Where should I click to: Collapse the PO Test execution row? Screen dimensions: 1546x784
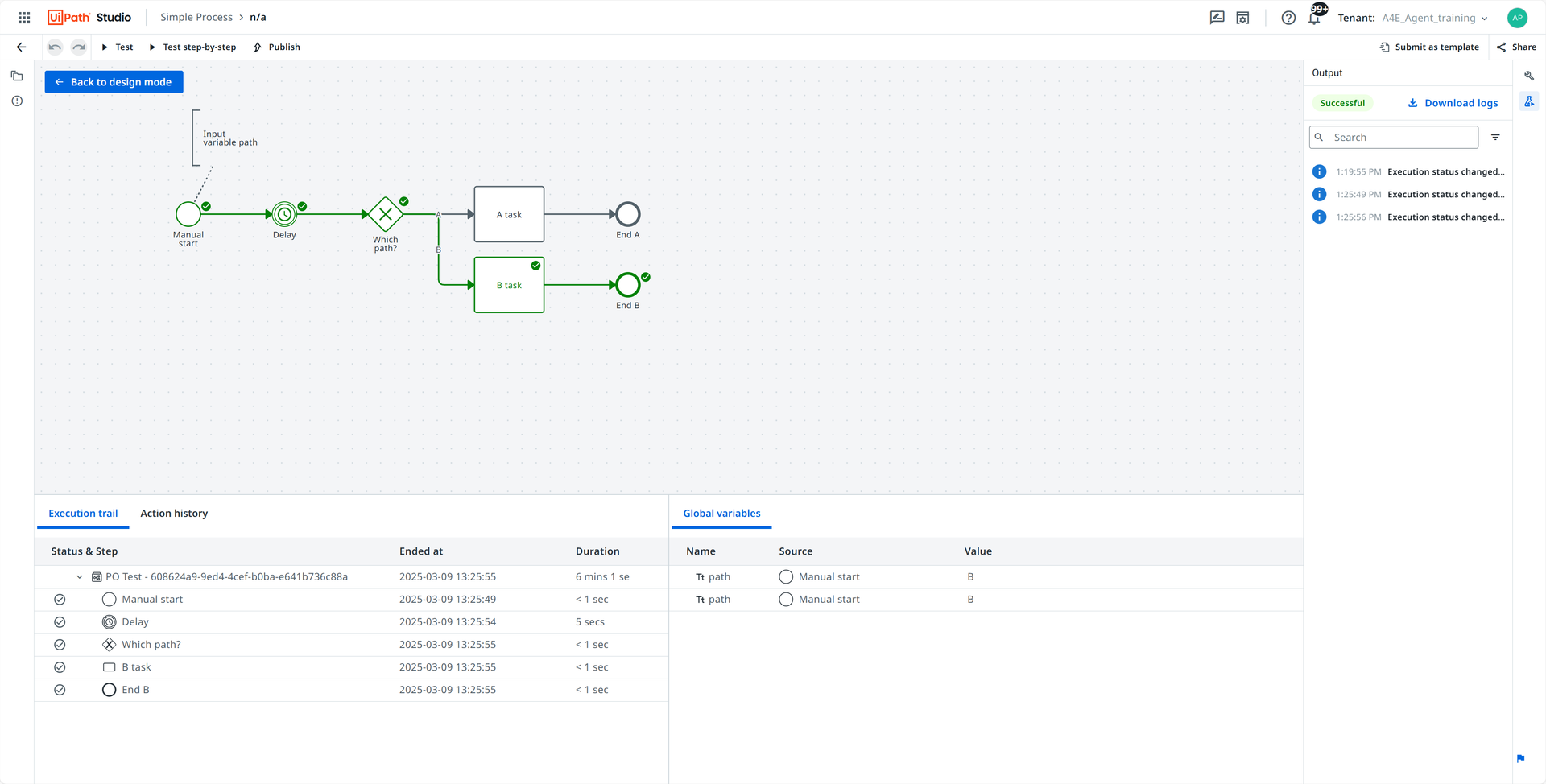(x=79, y=577)
